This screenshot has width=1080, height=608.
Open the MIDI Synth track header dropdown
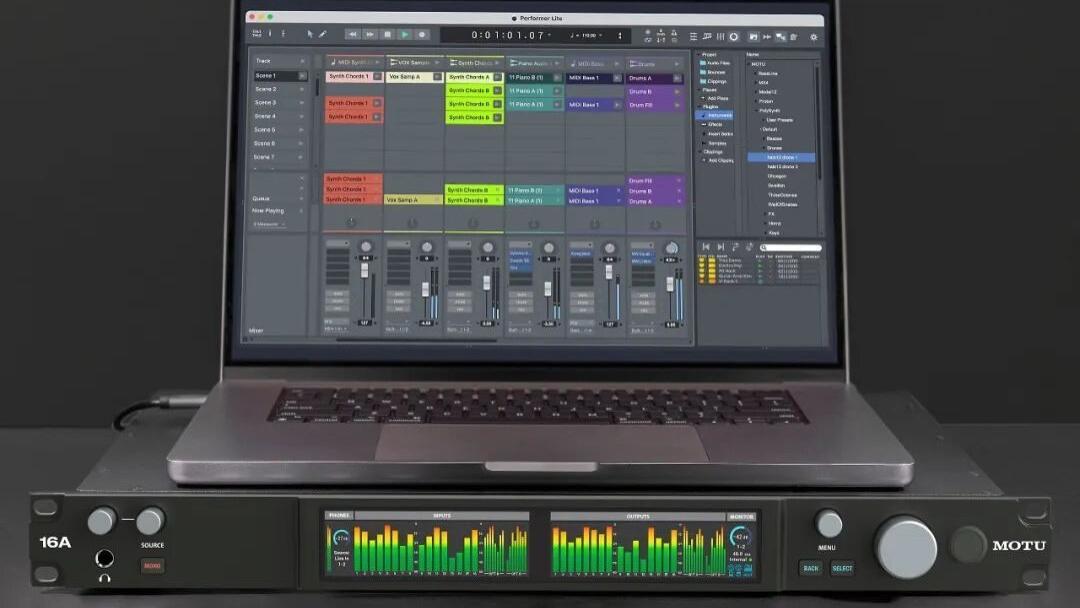[377, 63]
